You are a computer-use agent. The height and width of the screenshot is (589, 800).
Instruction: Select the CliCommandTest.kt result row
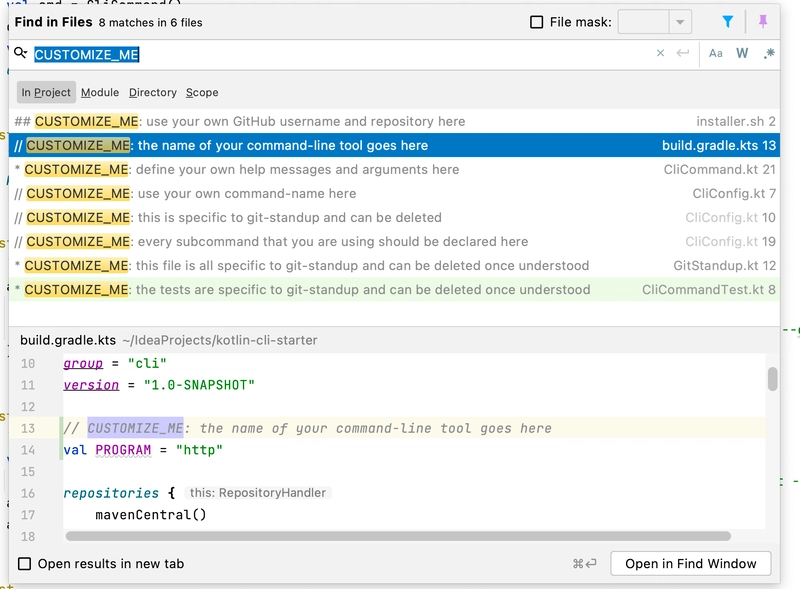395,290
